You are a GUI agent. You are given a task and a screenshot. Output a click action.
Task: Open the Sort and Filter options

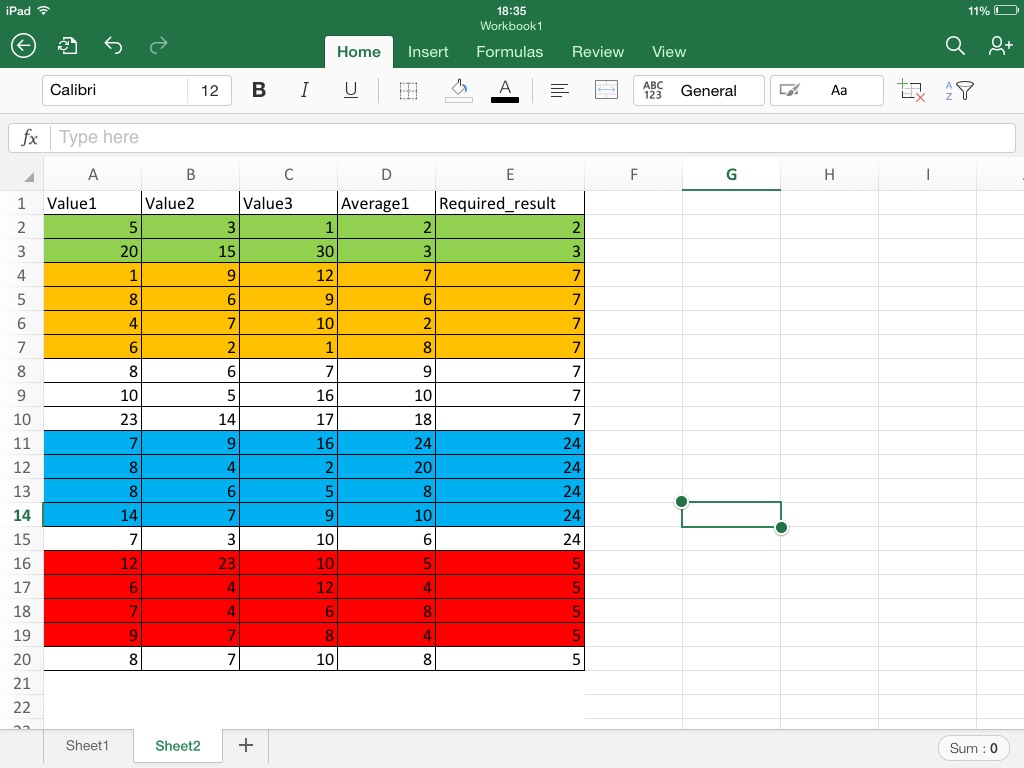click(961, 90)
